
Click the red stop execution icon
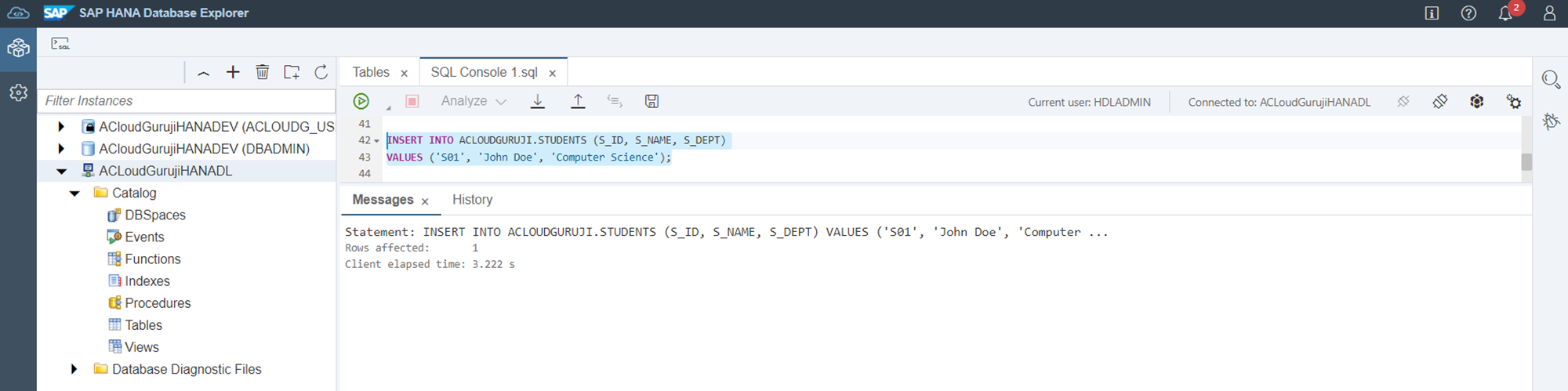[412, 101]
